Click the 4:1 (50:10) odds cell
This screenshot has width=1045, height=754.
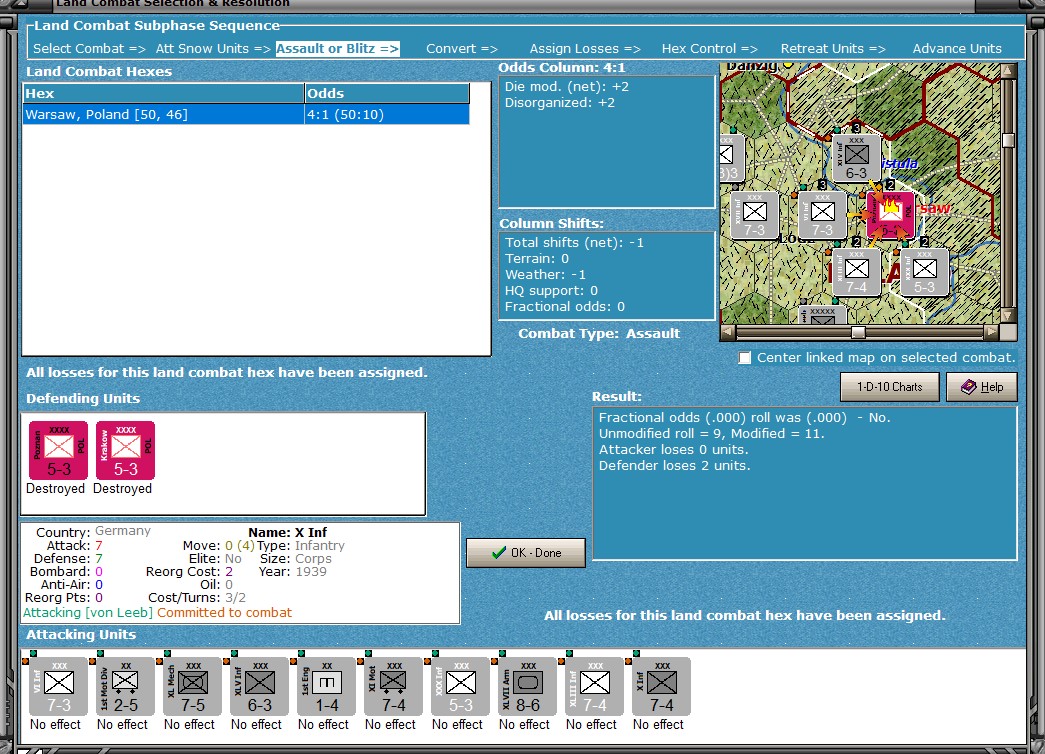click(x=387, y=114)
